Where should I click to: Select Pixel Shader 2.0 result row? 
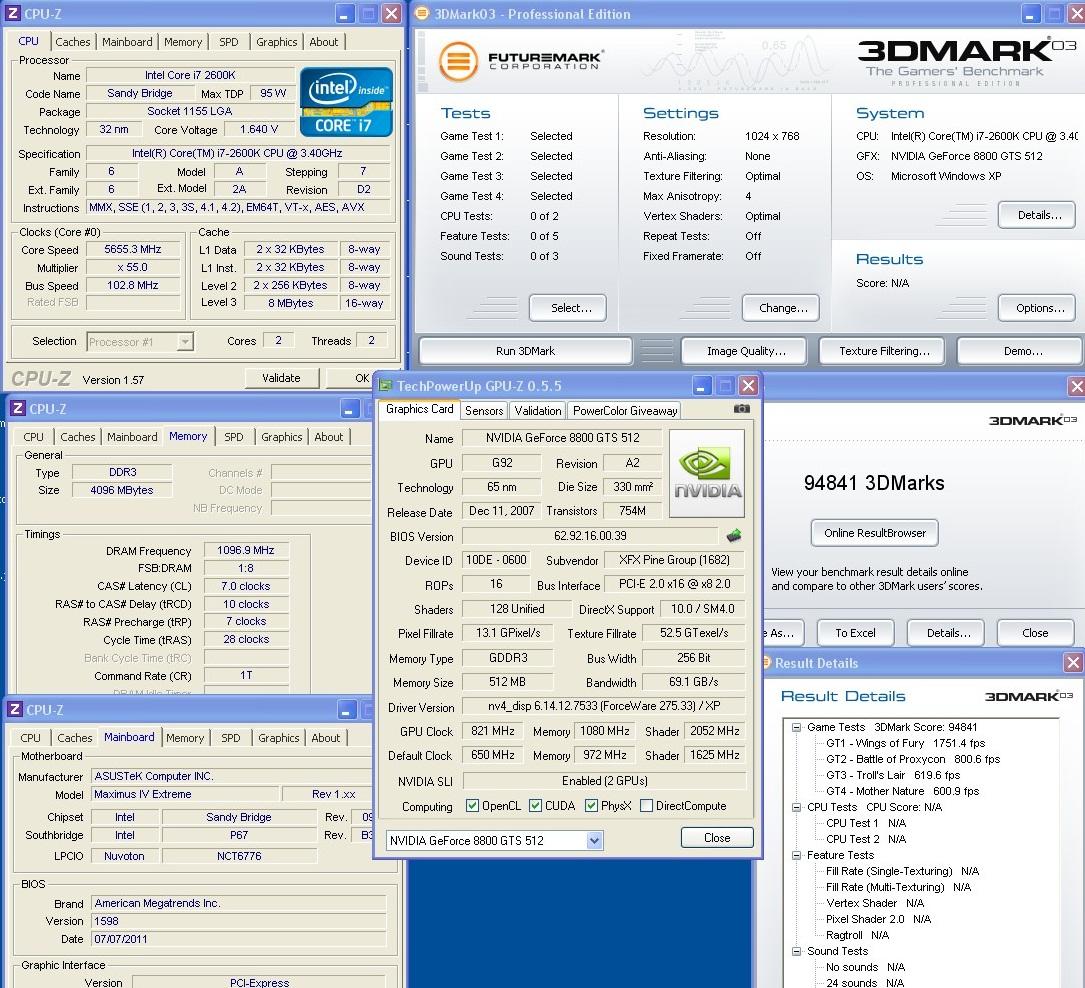tap(878, 919)
